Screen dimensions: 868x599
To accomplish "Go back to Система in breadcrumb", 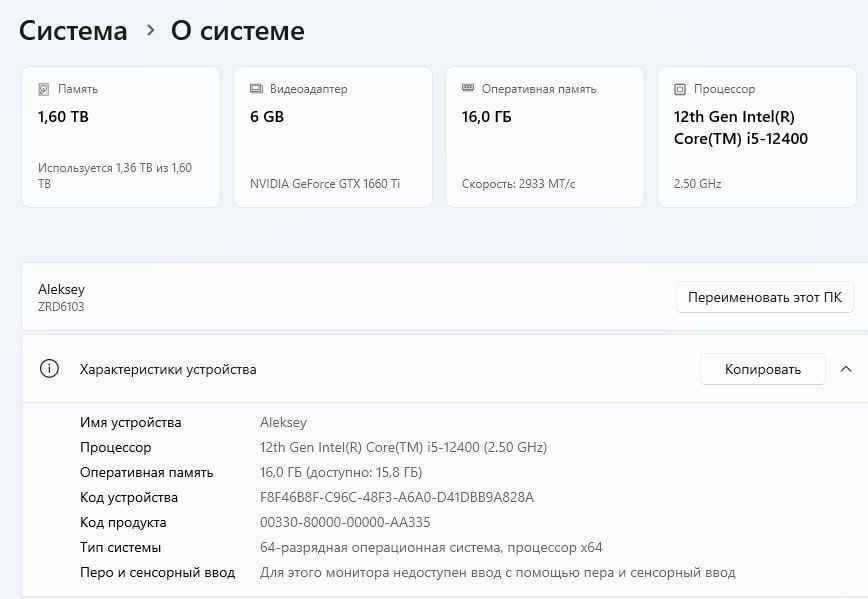I will (x=73, y=30).
